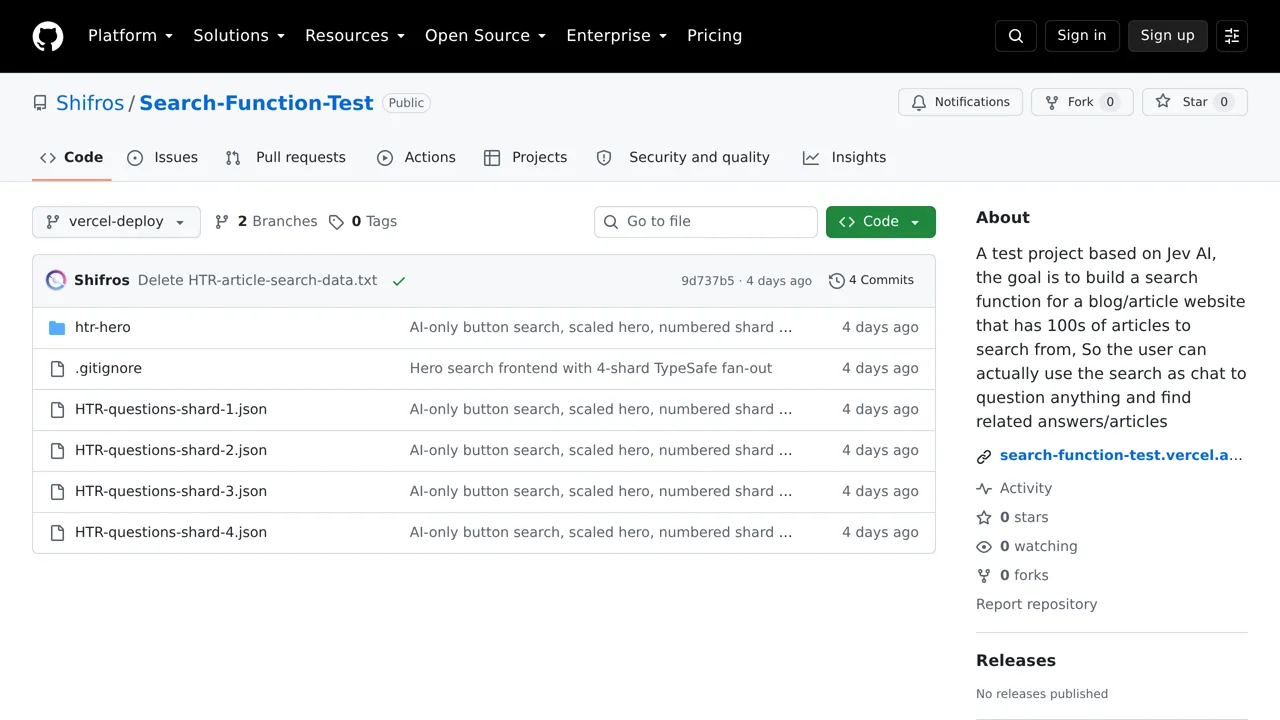View the 2 Branches link
Viewport: 1280px width, 720px height.
click(266, 222)
